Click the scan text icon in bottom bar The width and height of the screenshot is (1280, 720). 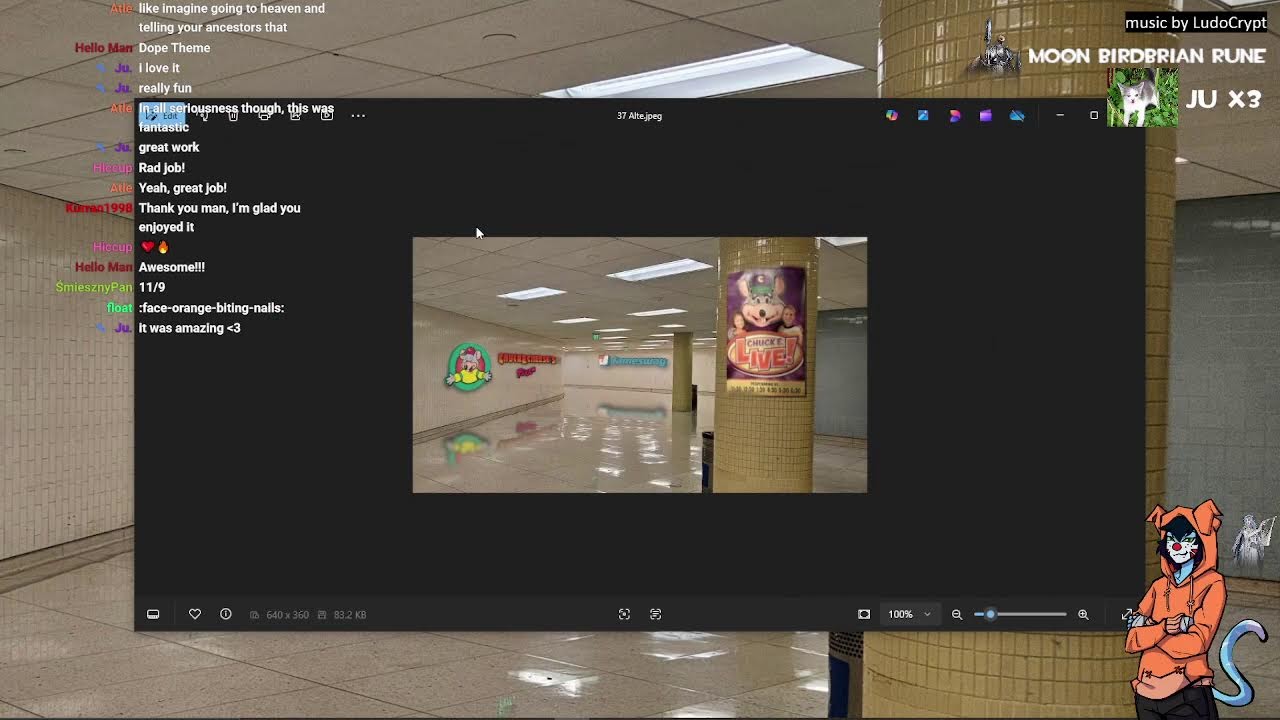coord(656,614)
